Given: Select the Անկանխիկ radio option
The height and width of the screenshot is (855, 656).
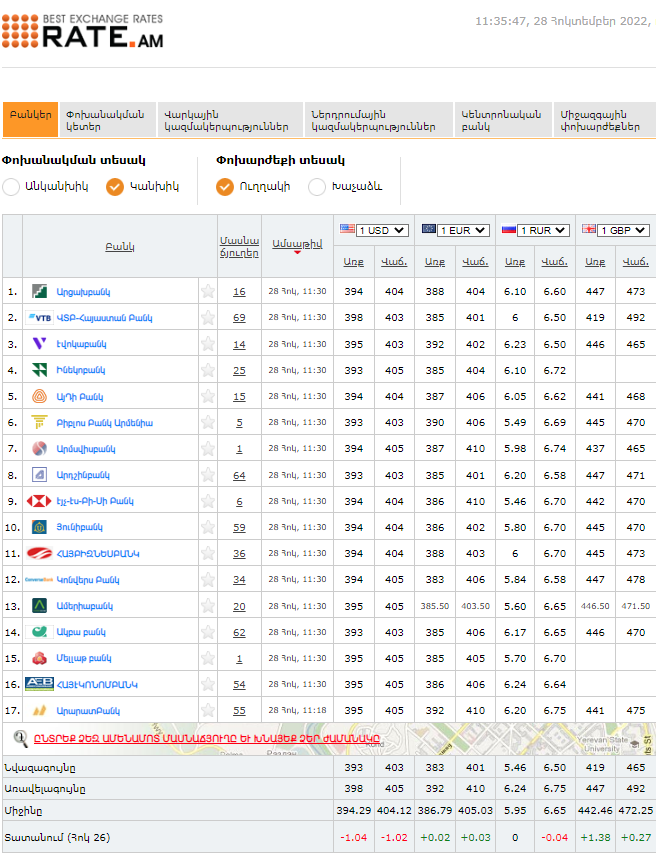Looking at the screenshot, I should (11, 186).
